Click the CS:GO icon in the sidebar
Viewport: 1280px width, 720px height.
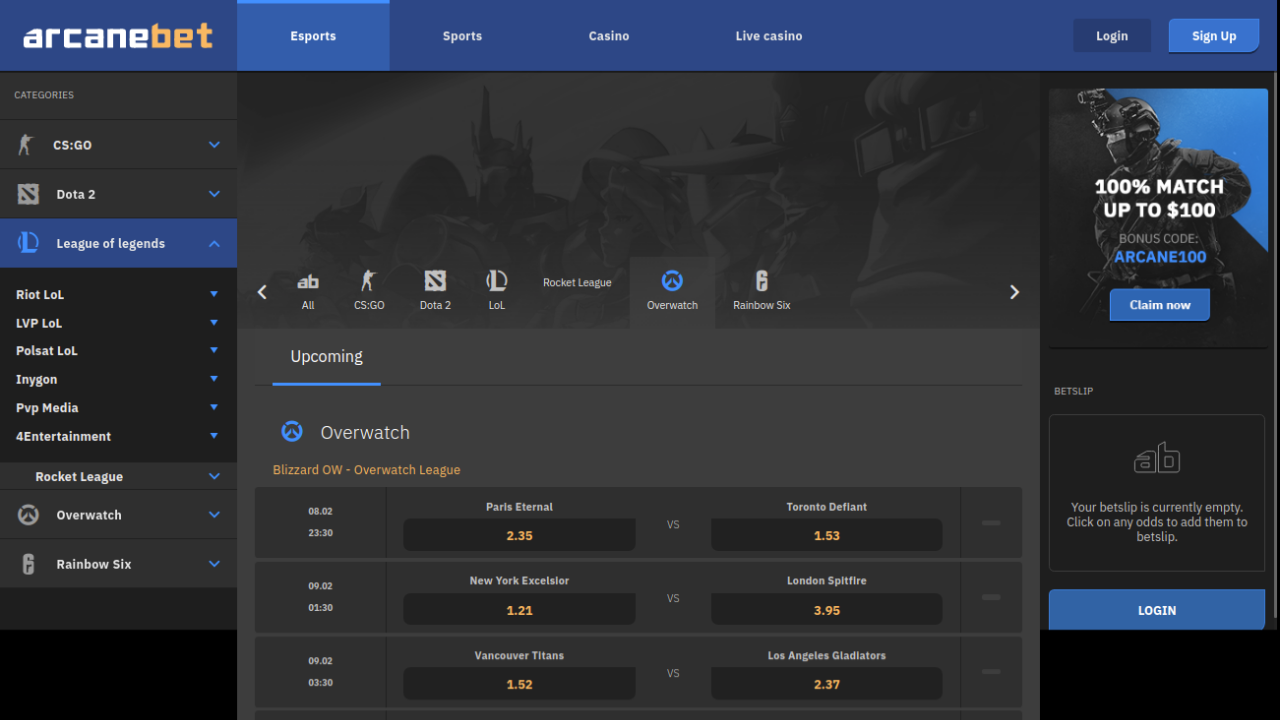26,145
